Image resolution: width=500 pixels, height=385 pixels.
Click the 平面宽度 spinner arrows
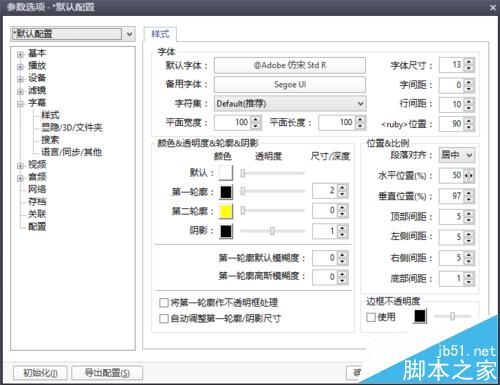click(256, 122)
